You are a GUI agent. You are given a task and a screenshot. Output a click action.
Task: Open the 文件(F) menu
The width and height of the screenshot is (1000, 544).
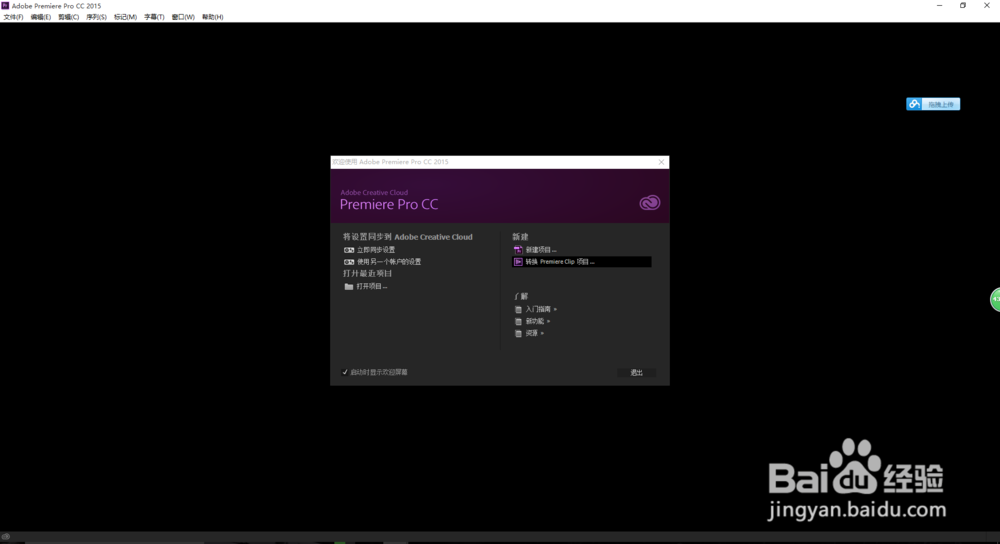(x=13, y=17)
